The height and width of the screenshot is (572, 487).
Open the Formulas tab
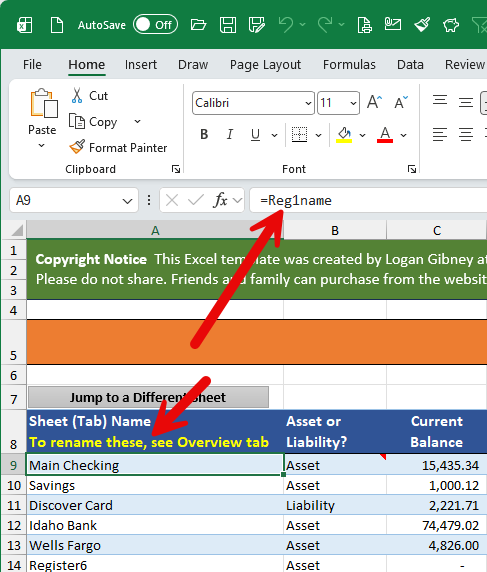[x=349, y=65]
